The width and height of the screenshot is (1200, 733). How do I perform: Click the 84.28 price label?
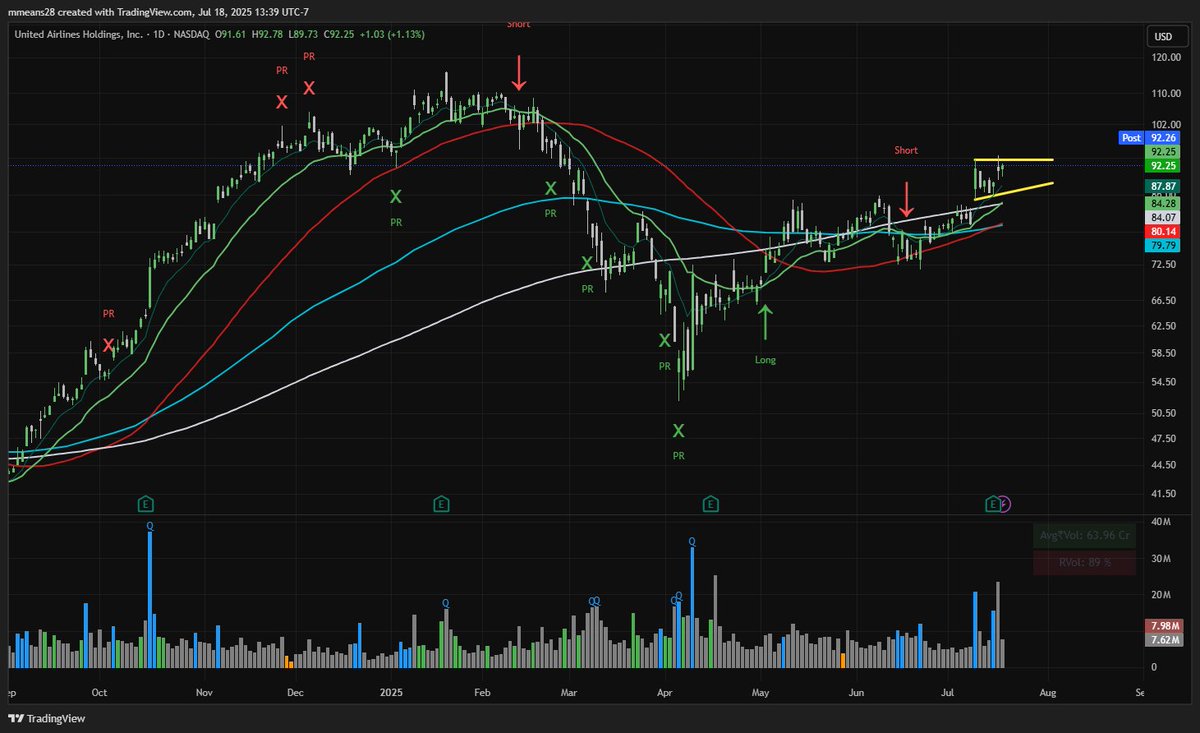[1161, 203]
